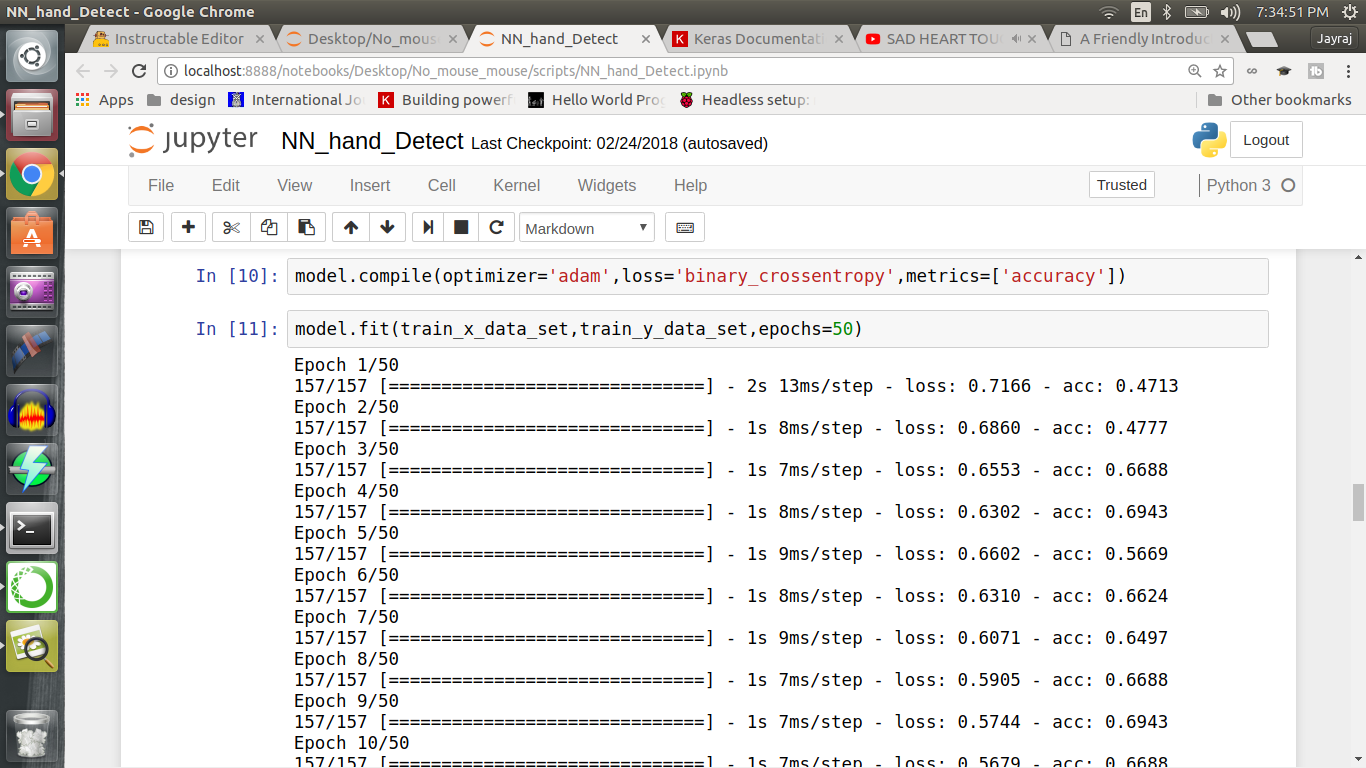1366x768 pixels.
Task: Interrupt the kernel with stop icon
Action: coord(461,227)
